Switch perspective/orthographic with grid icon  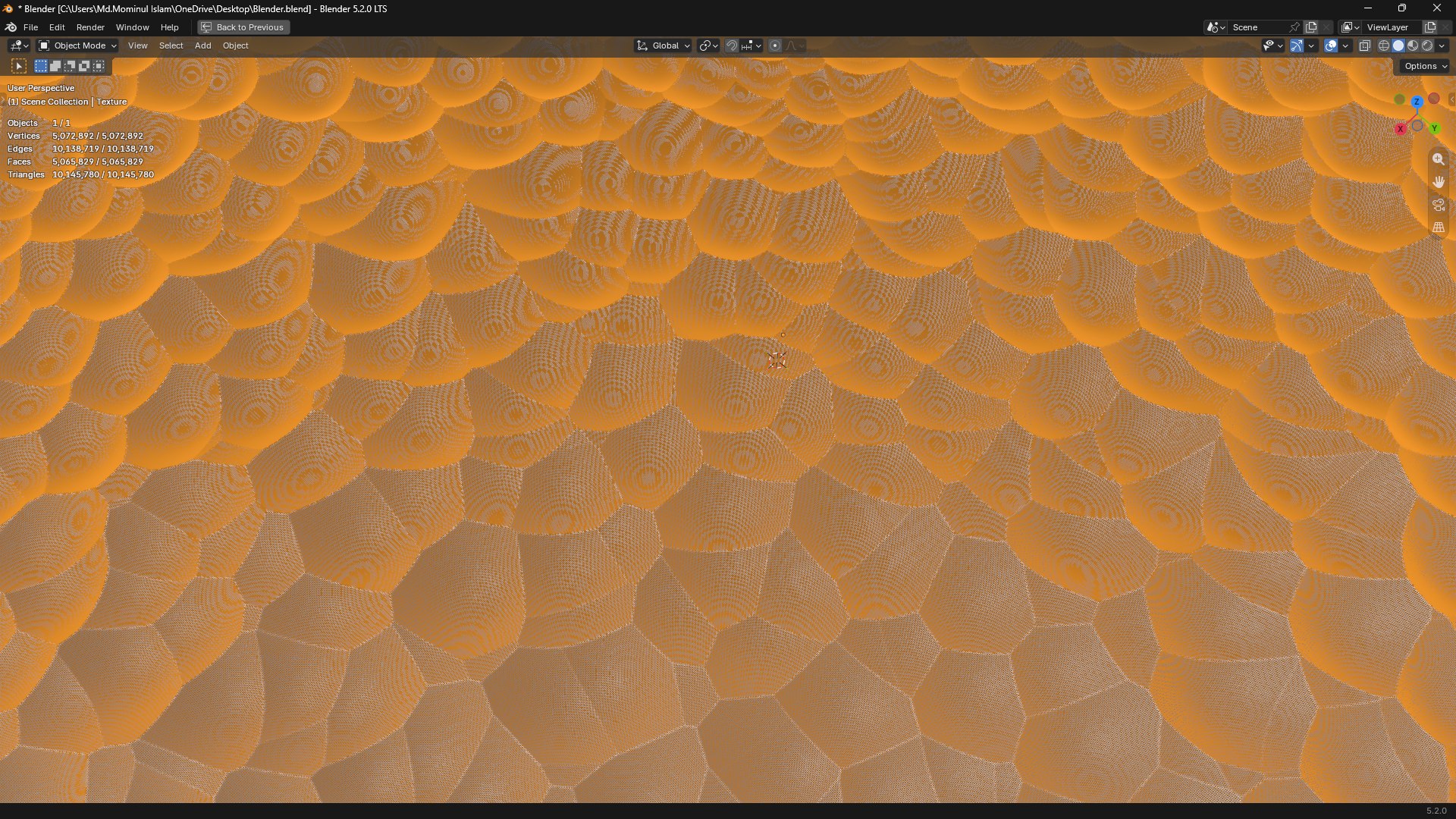(x=1439, y=227)
